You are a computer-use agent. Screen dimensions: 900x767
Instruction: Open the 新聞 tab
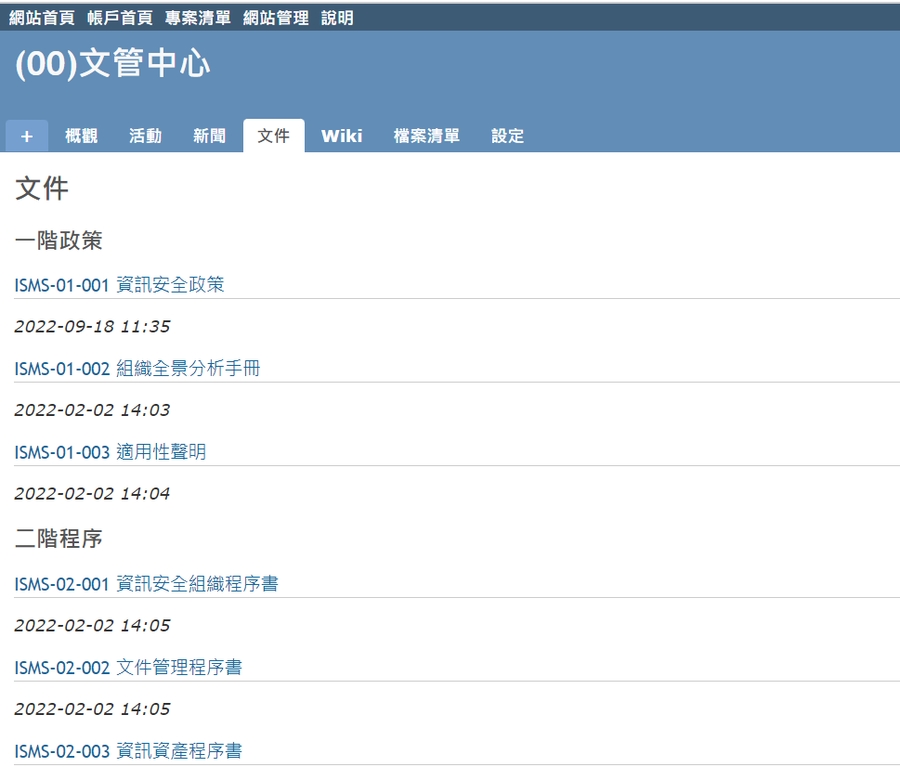tap(209, 136)
